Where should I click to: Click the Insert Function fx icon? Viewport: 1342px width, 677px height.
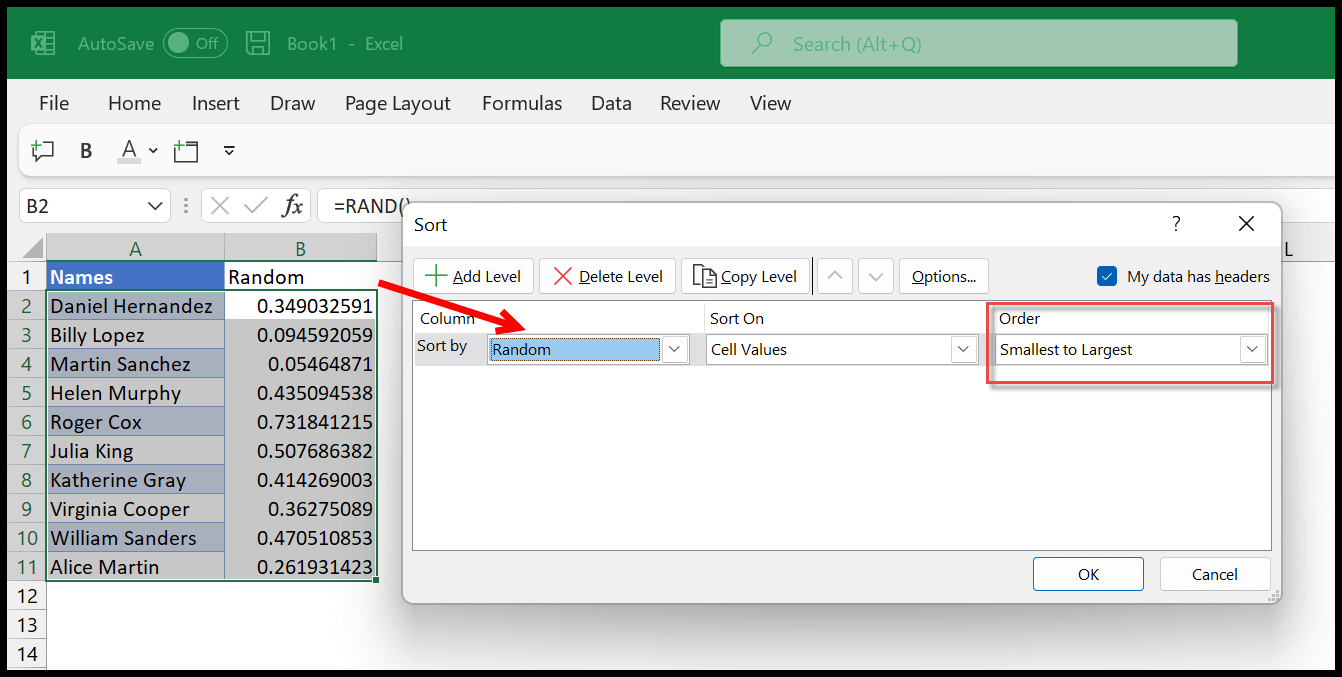point(292,206)
